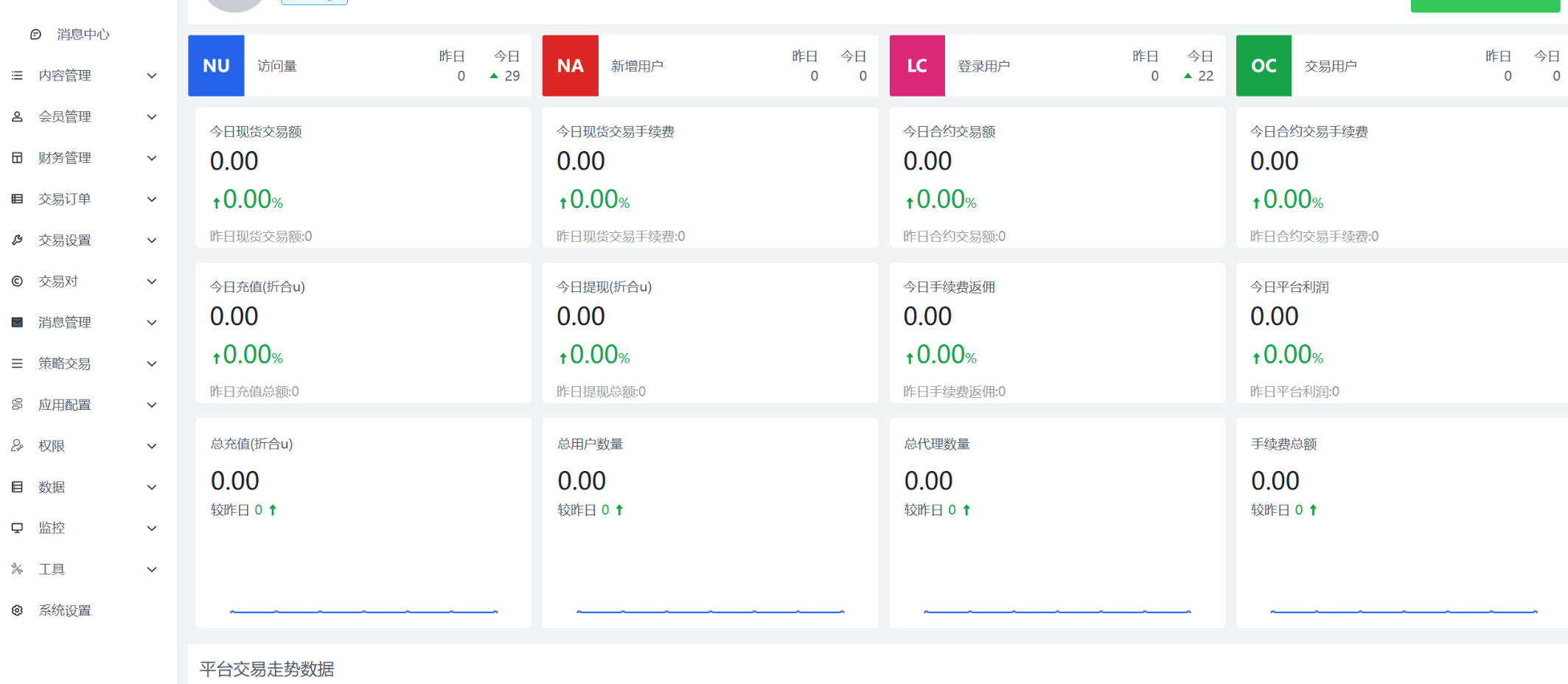The height and width of the screenshot is (684, 1568).
Task: Click the 会员管理 user icon
Action: [x=18, y=116]
